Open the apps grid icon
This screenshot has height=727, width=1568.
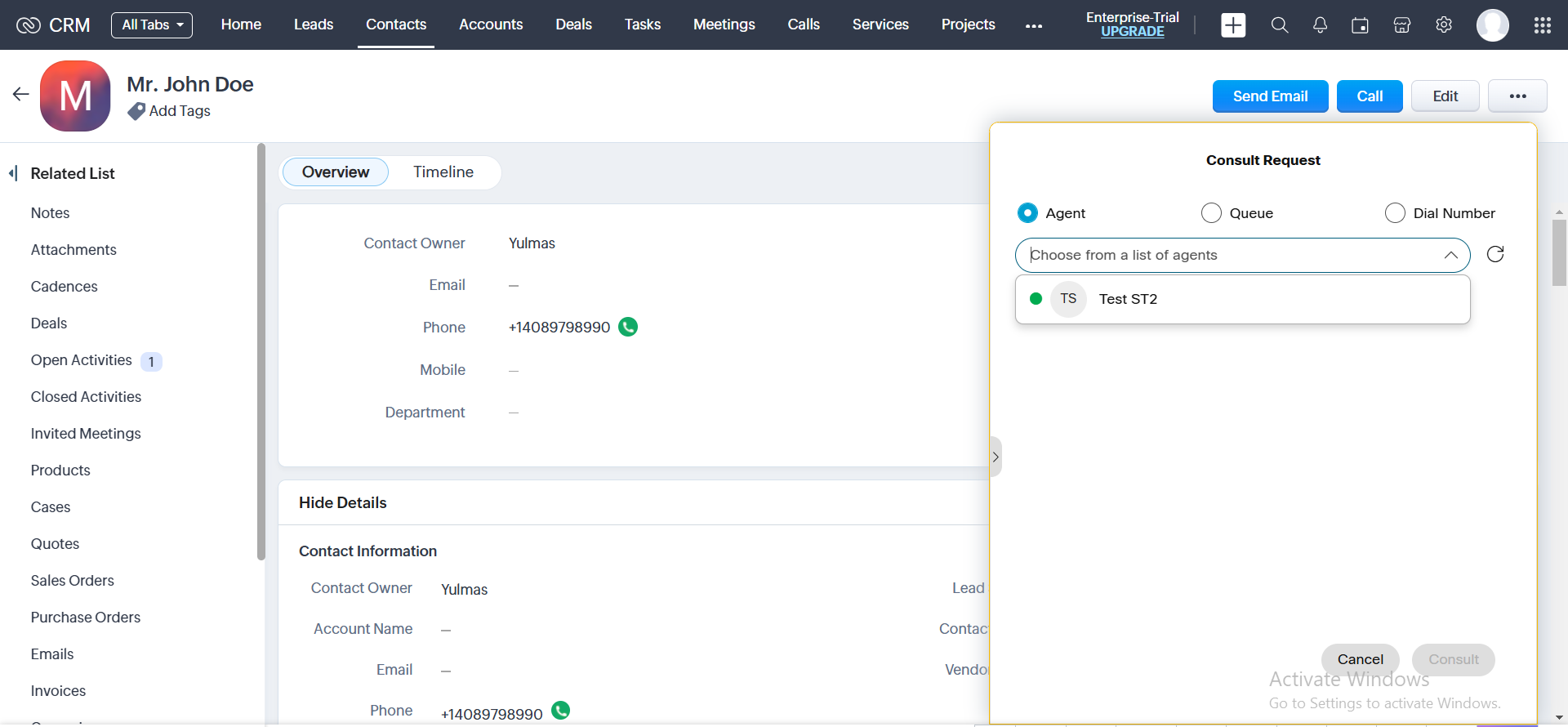[1542, 25]
